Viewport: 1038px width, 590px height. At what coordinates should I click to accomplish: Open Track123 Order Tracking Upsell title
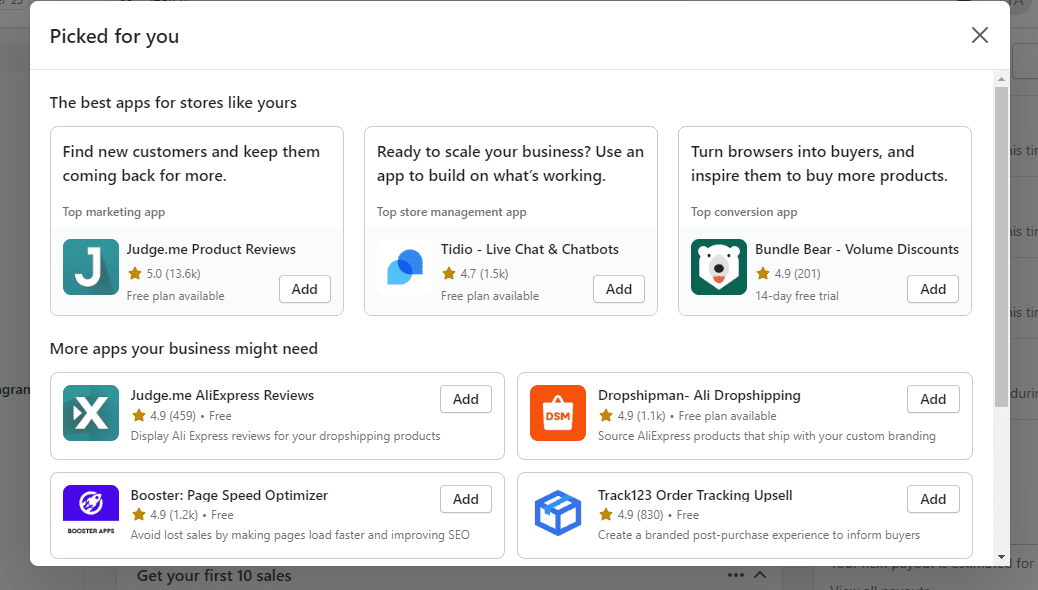click(695, 495)
